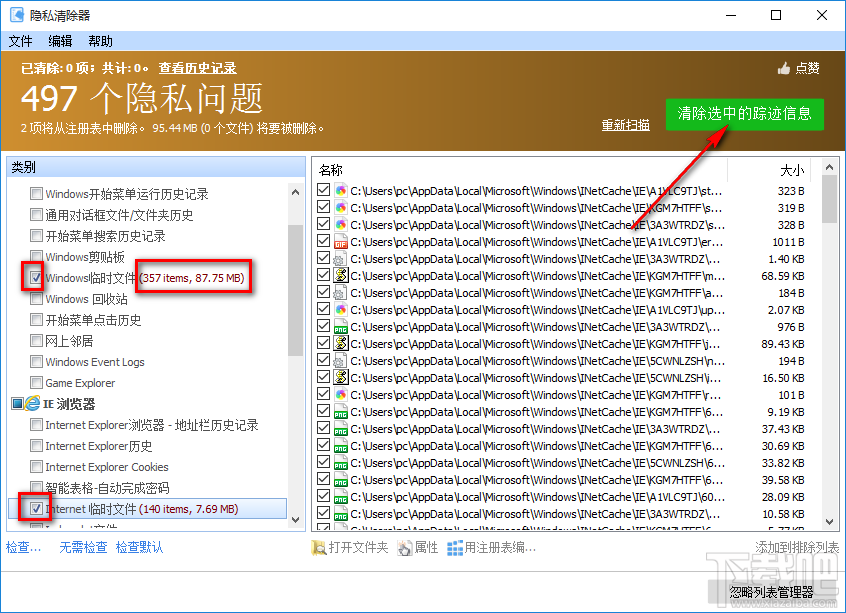Check the Windows 回收站 option
This screenshot has height=613, width=846.
37,298
